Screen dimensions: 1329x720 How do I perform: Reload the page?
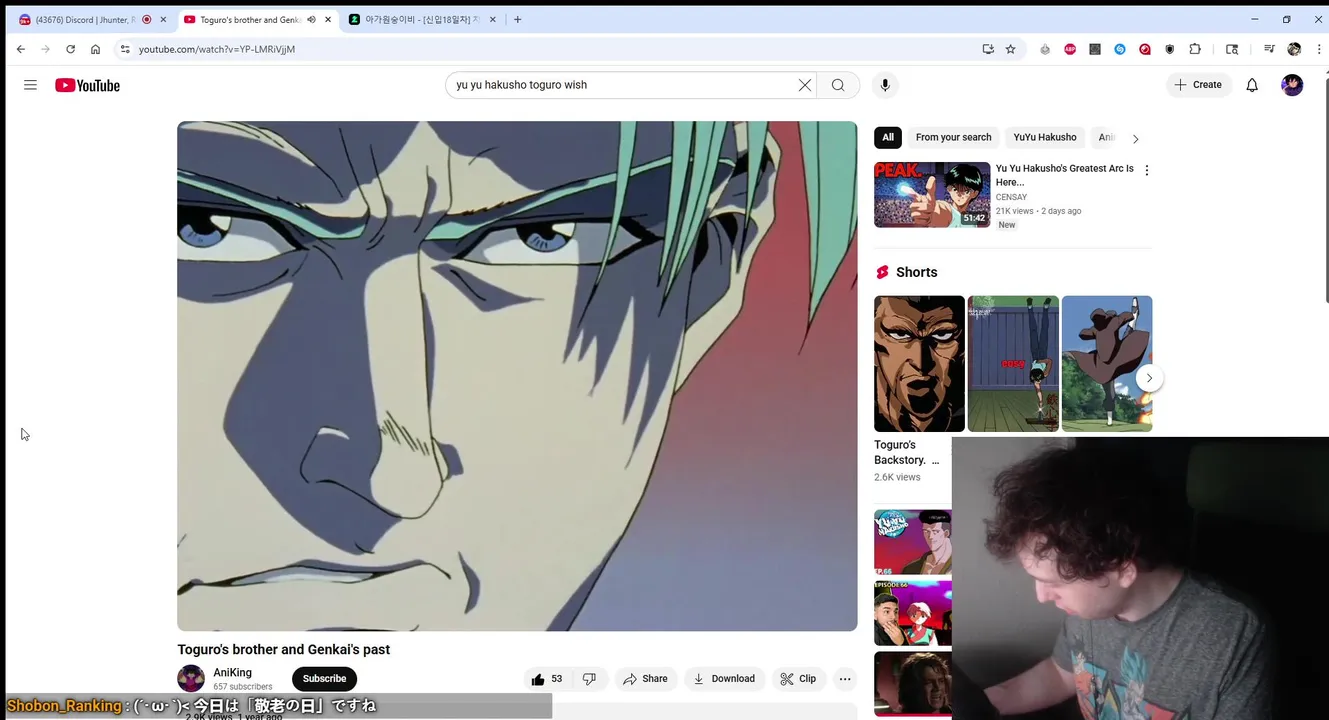click(70, 49)
